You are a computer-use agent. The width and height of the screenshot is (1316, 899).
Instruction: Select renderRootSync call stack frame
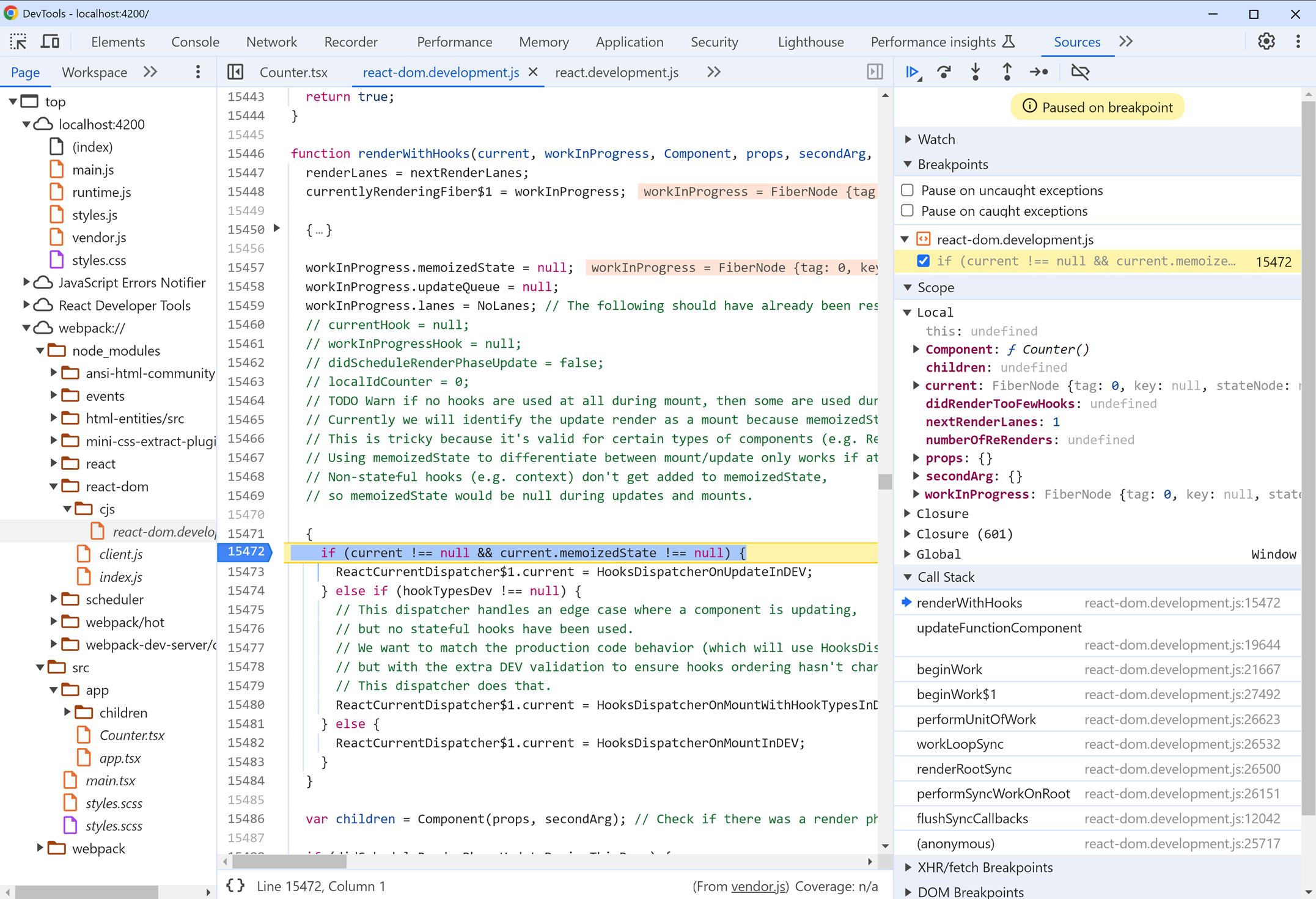tap(1097, 769)
